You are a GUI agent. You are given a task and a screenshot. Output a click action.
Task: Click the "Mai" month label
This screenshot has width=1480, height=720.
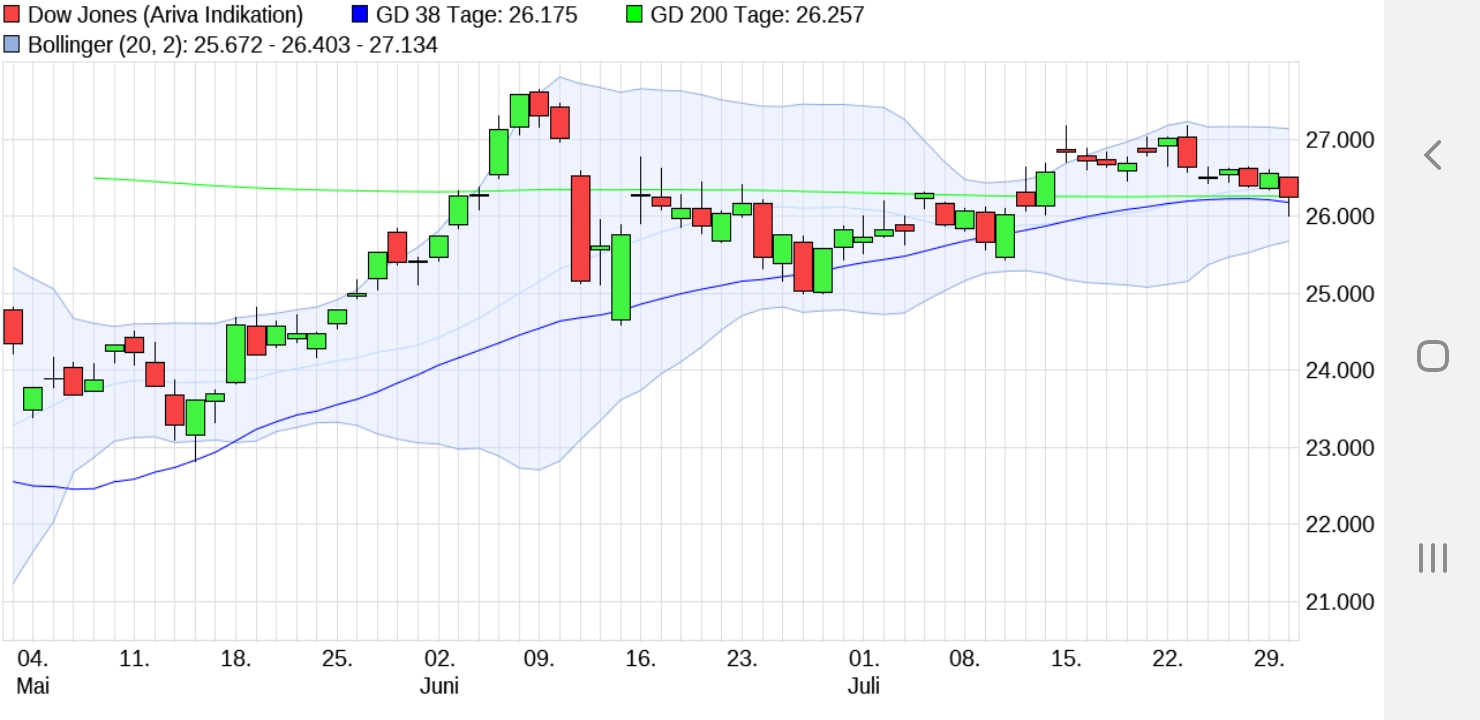coord(33,686)
